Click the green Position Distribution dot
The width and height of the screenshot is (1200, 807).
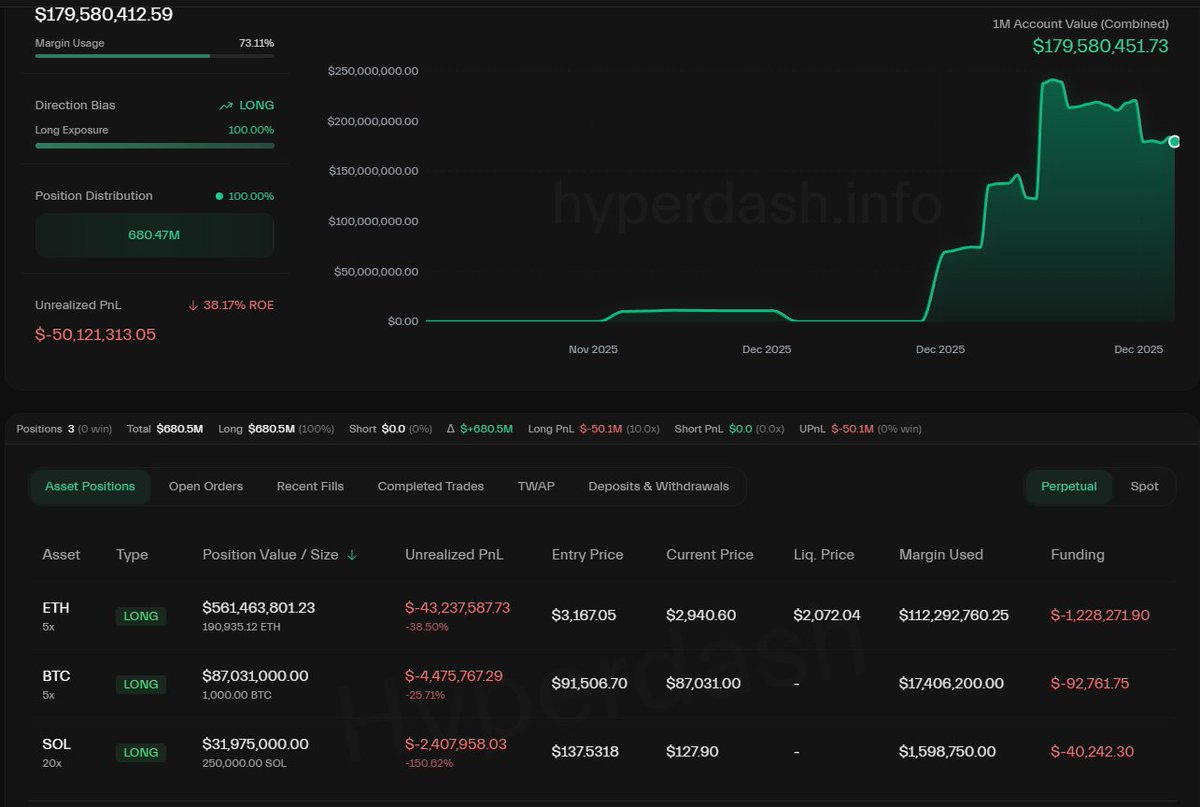tap(219, 196)
